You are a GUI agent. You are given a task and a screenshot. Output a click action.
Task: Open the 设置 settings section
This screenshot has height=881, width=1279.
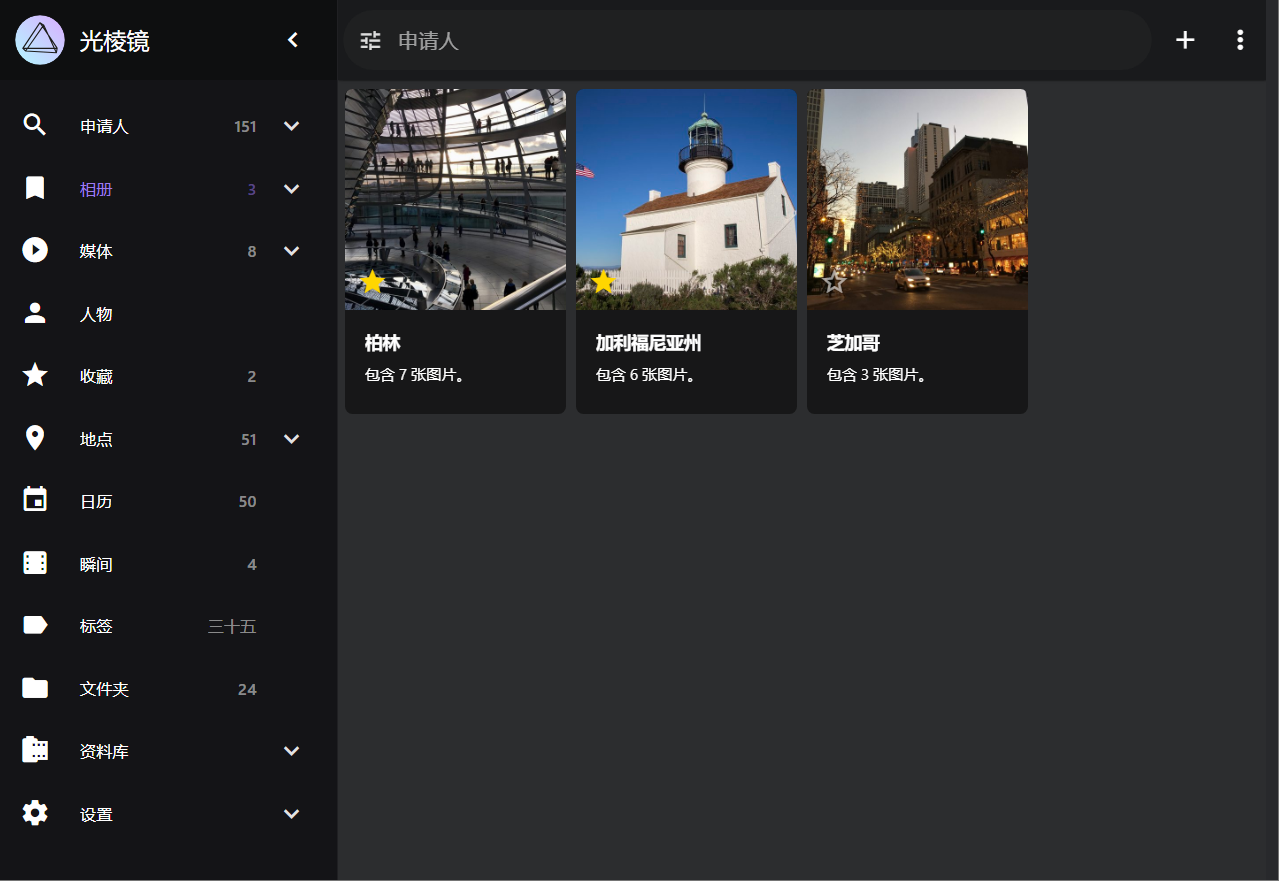coord(96,814)
